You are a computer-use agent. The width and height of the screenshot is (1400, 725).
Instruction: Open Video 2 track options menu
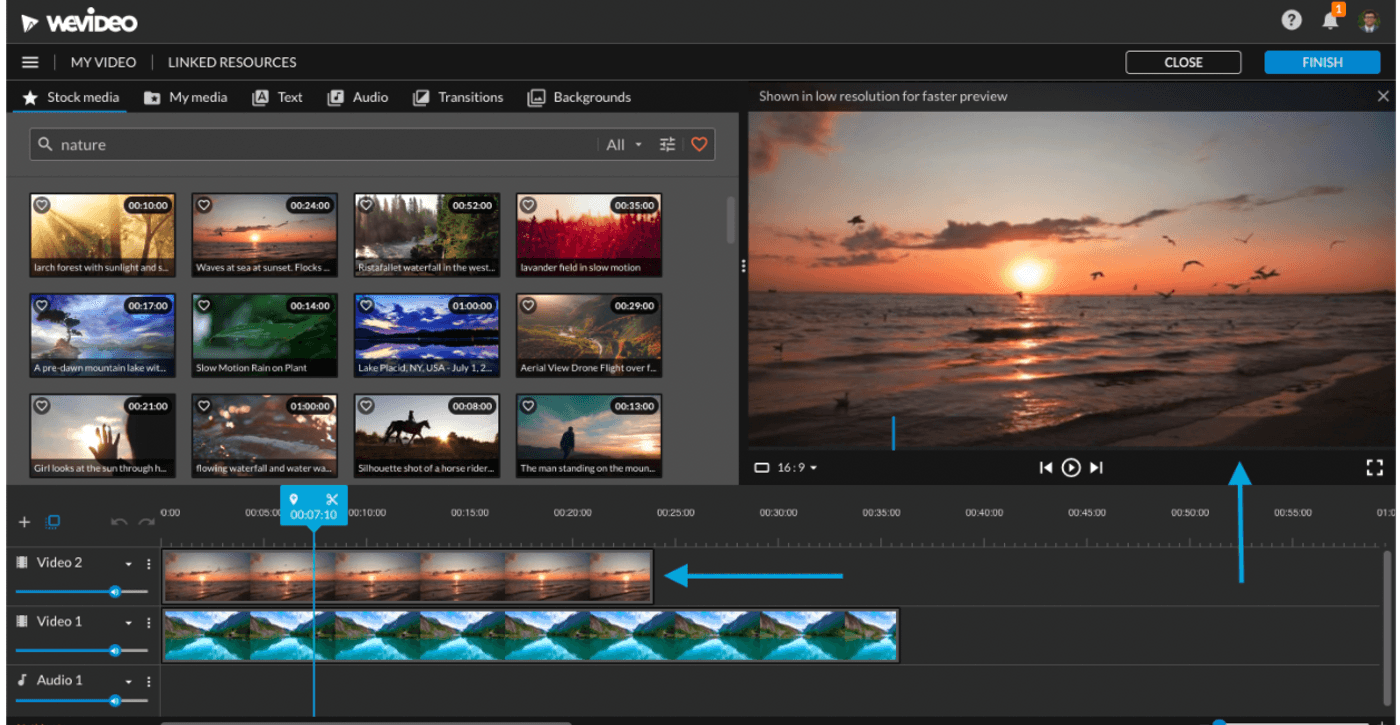click(x=149, y=564)
